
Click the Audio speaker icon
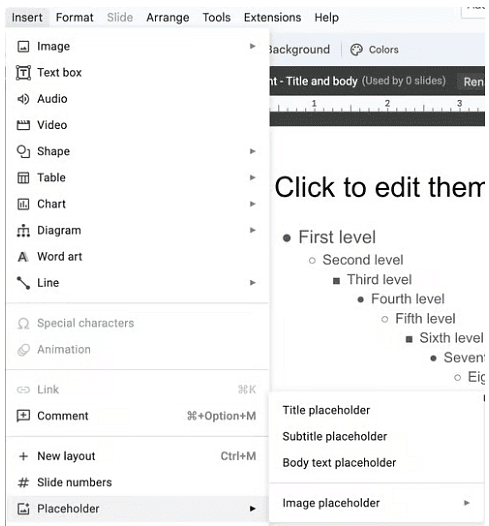click(x=23, y=99)
